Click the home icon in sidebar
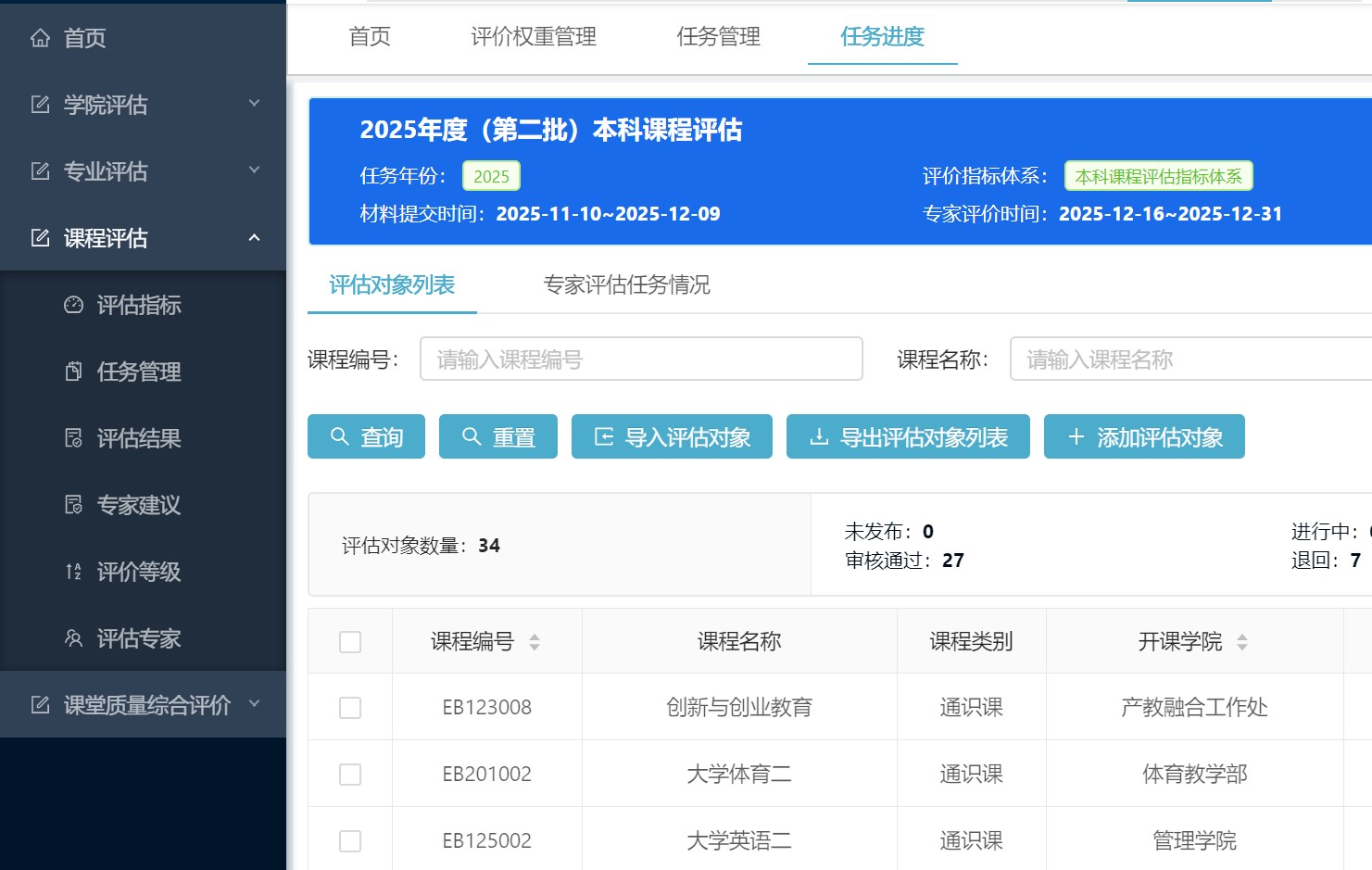The image size is (1372, 870). tap(40, 38)
